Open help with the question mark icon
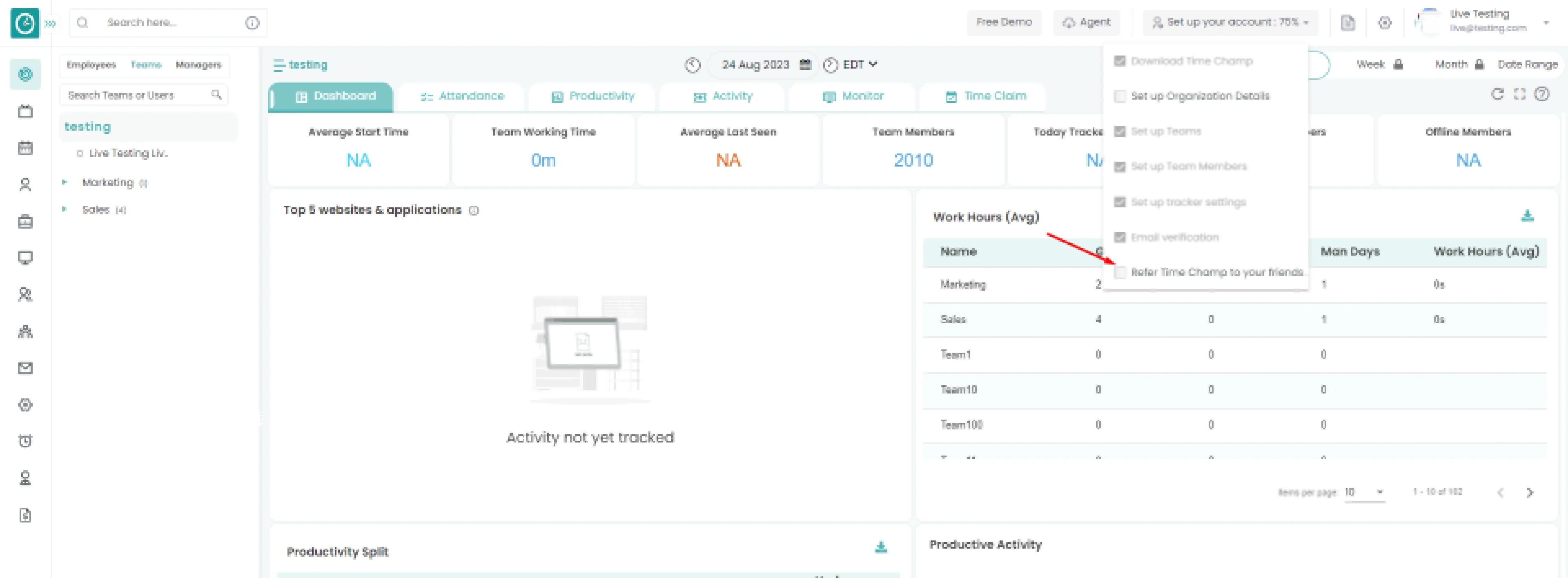The height and width of the screenshot is (578, 1568). (1541, 94)
